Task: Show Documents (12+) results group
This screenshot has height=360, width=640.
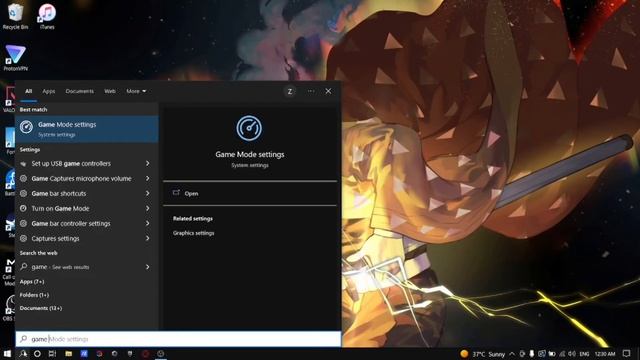Action: tap(41, 308)
